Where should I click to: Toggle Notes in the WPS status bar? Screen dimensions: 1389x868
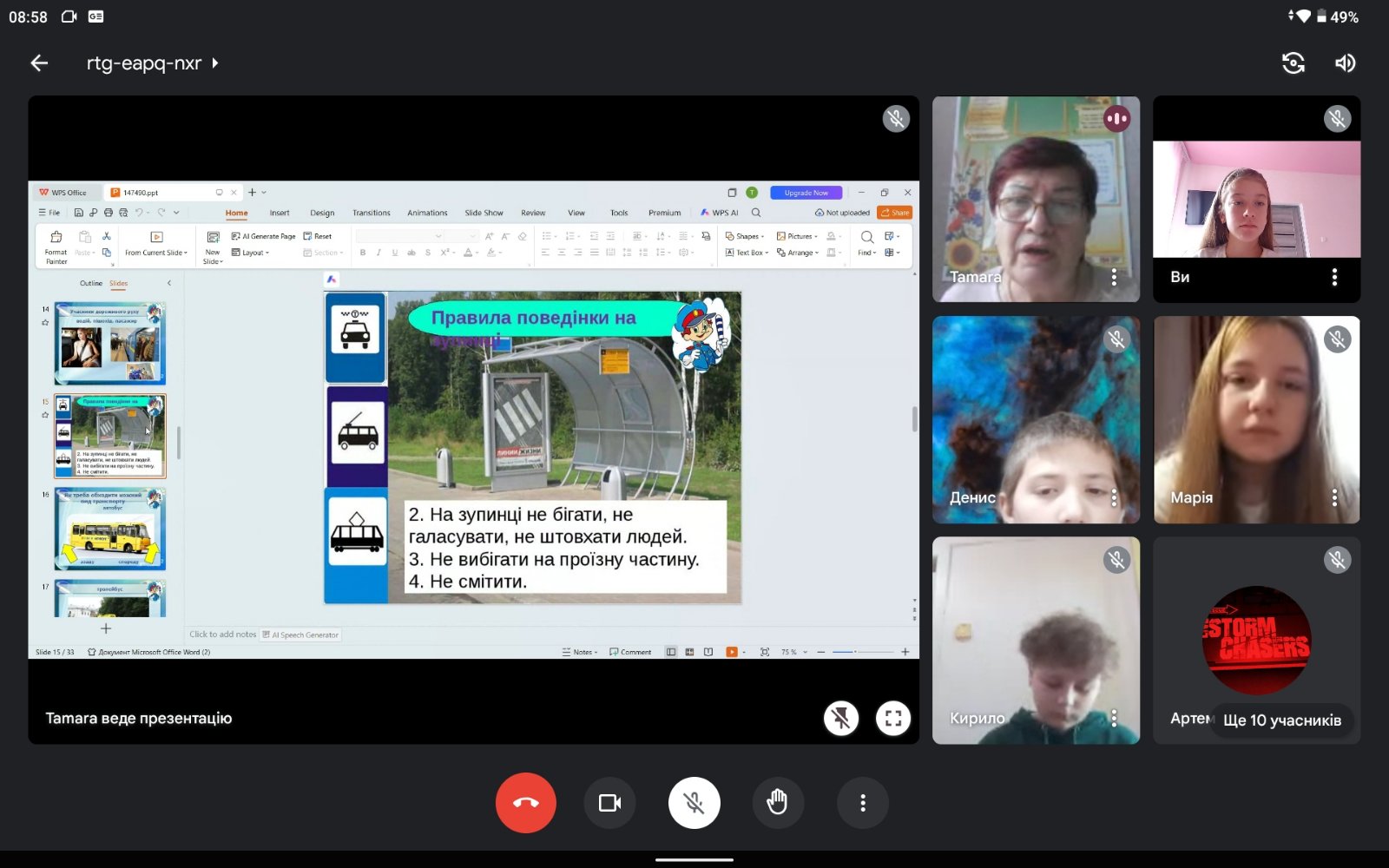[x=578, y=652]
